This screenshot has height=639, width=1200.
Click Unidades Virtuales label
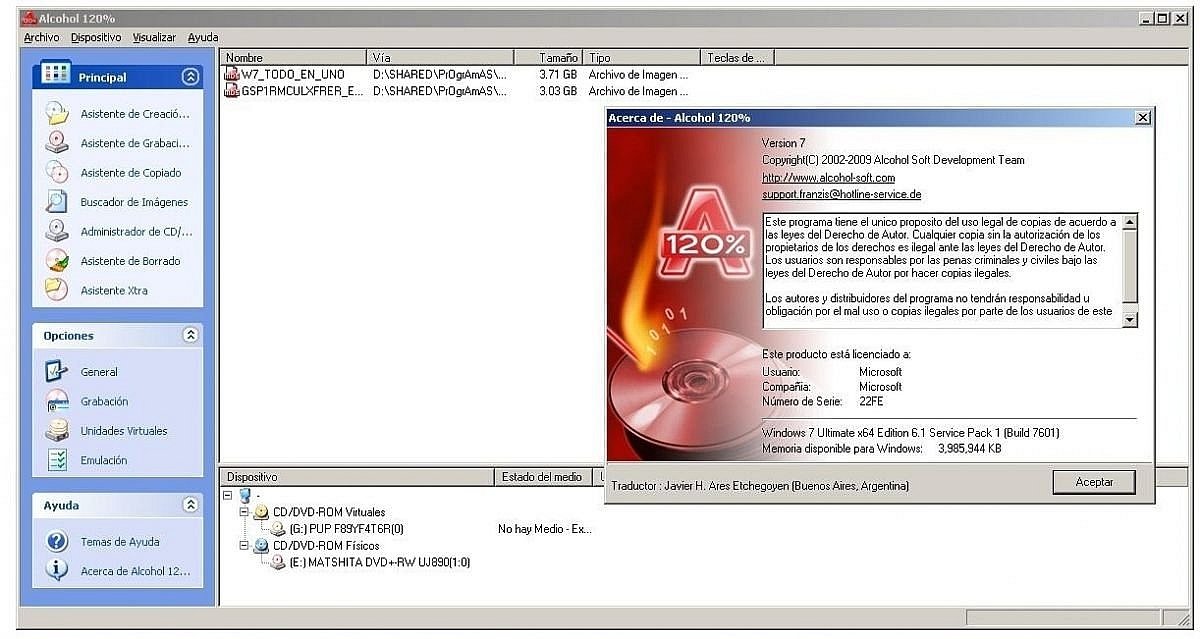click(x=124, y=431)
